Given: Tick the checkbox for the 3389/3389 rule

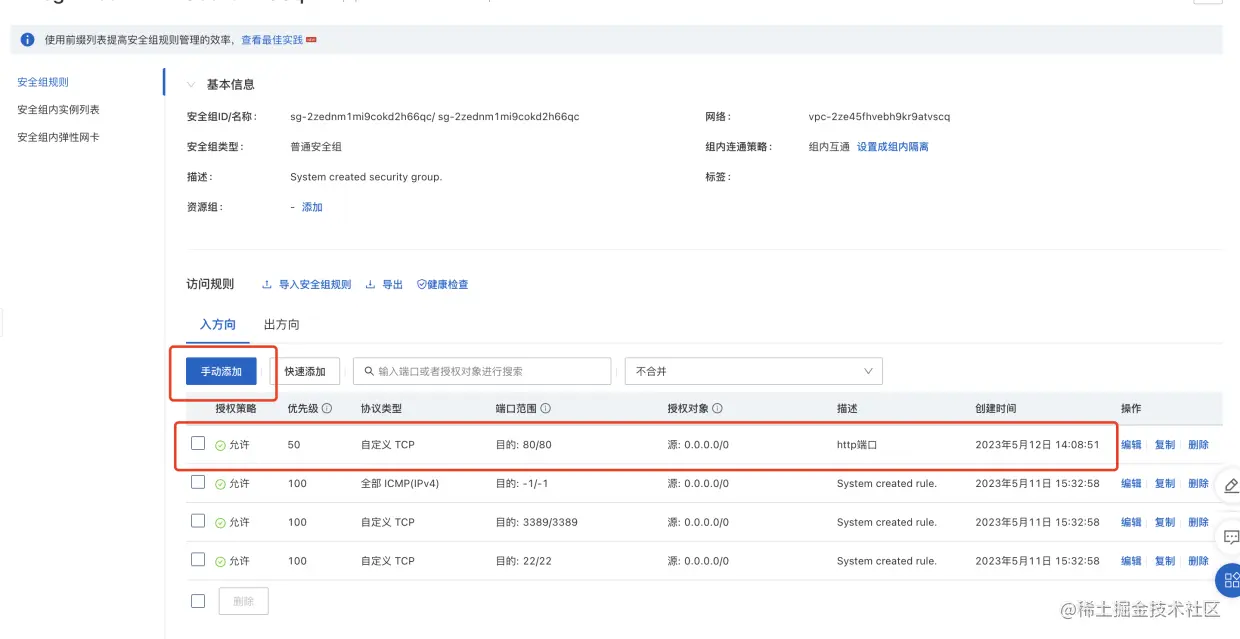Looking at the screenshot, I should (198, 521).
